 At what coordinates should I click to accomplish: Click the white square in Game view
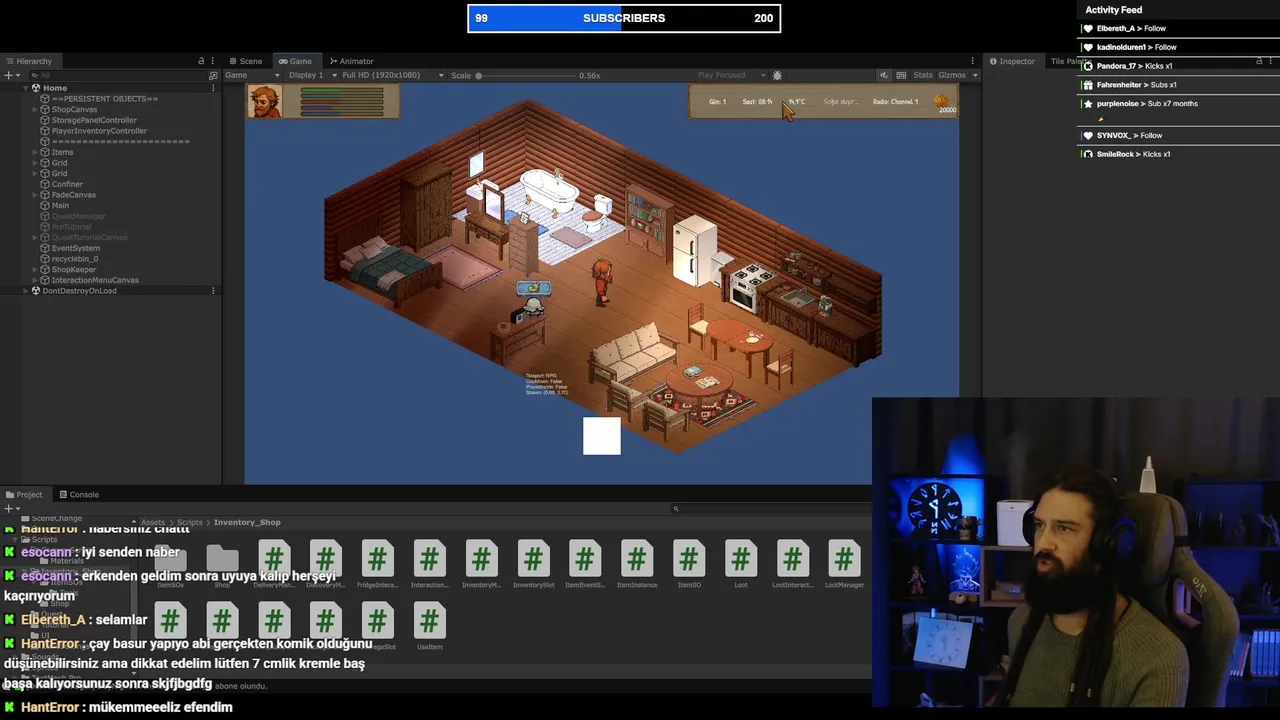pos(602,436)
